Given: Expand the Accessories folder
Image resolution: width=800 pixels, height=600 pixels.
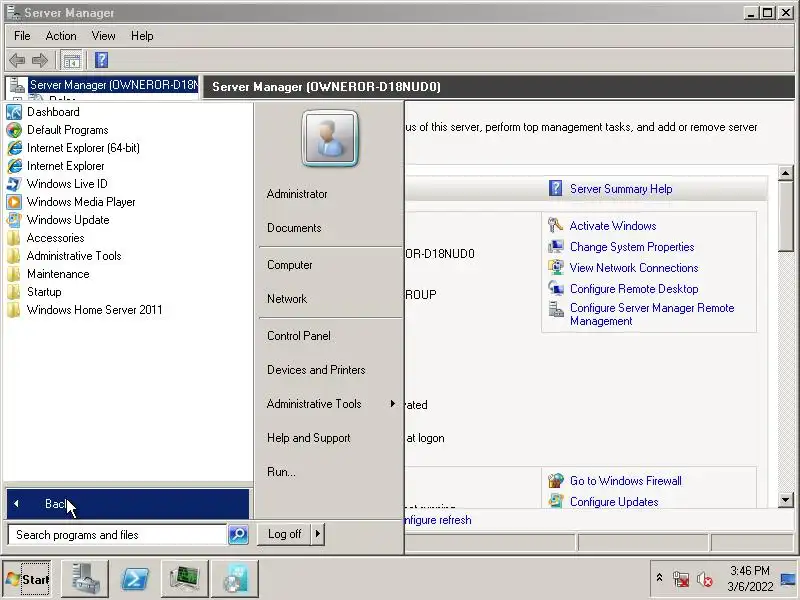Looking at the screenshot, I should tap(55, 238).
